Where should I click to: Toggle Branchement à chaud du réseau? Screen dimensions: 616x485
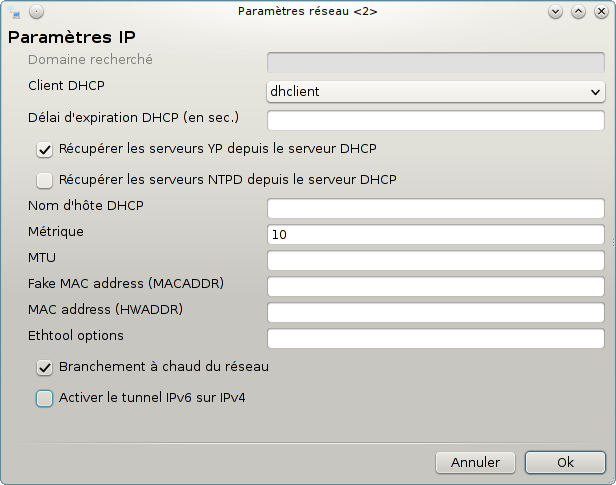click(x=44, y=368)
